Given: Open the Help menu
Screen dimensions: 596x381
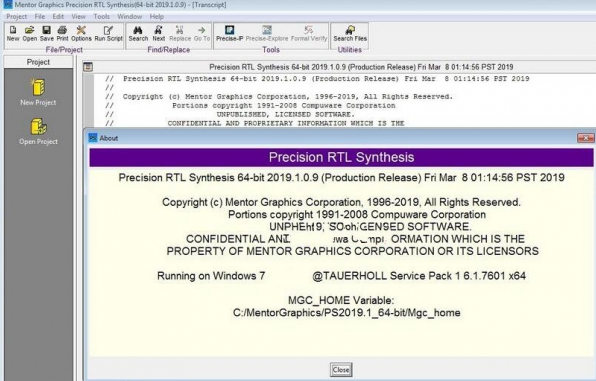Looking at the screenshot, I should 156,17.
